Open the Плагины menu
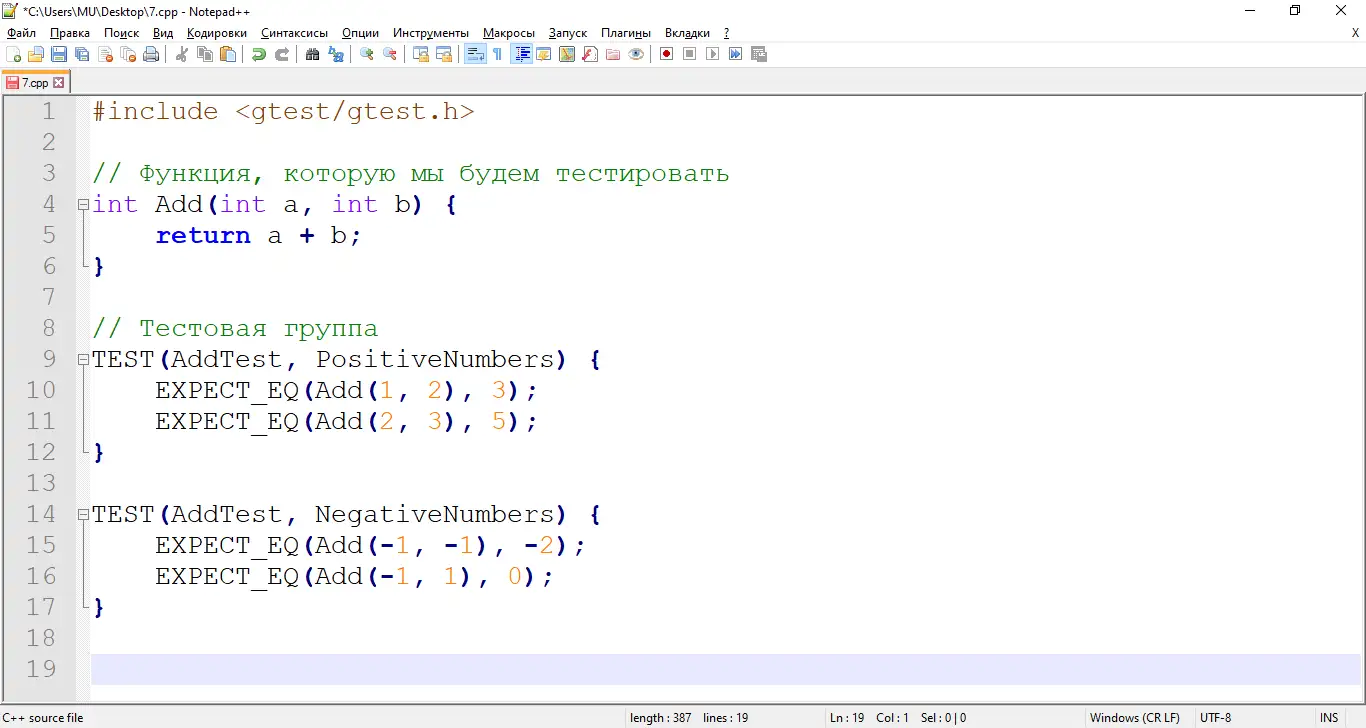 [x=626, y=33]
